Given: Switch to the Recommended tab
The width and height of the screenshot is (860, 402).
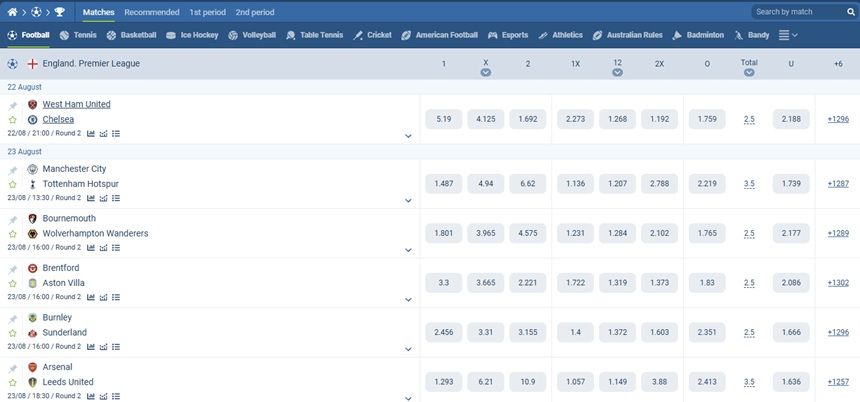Looking at the screenshot, I should click(152, 12).
